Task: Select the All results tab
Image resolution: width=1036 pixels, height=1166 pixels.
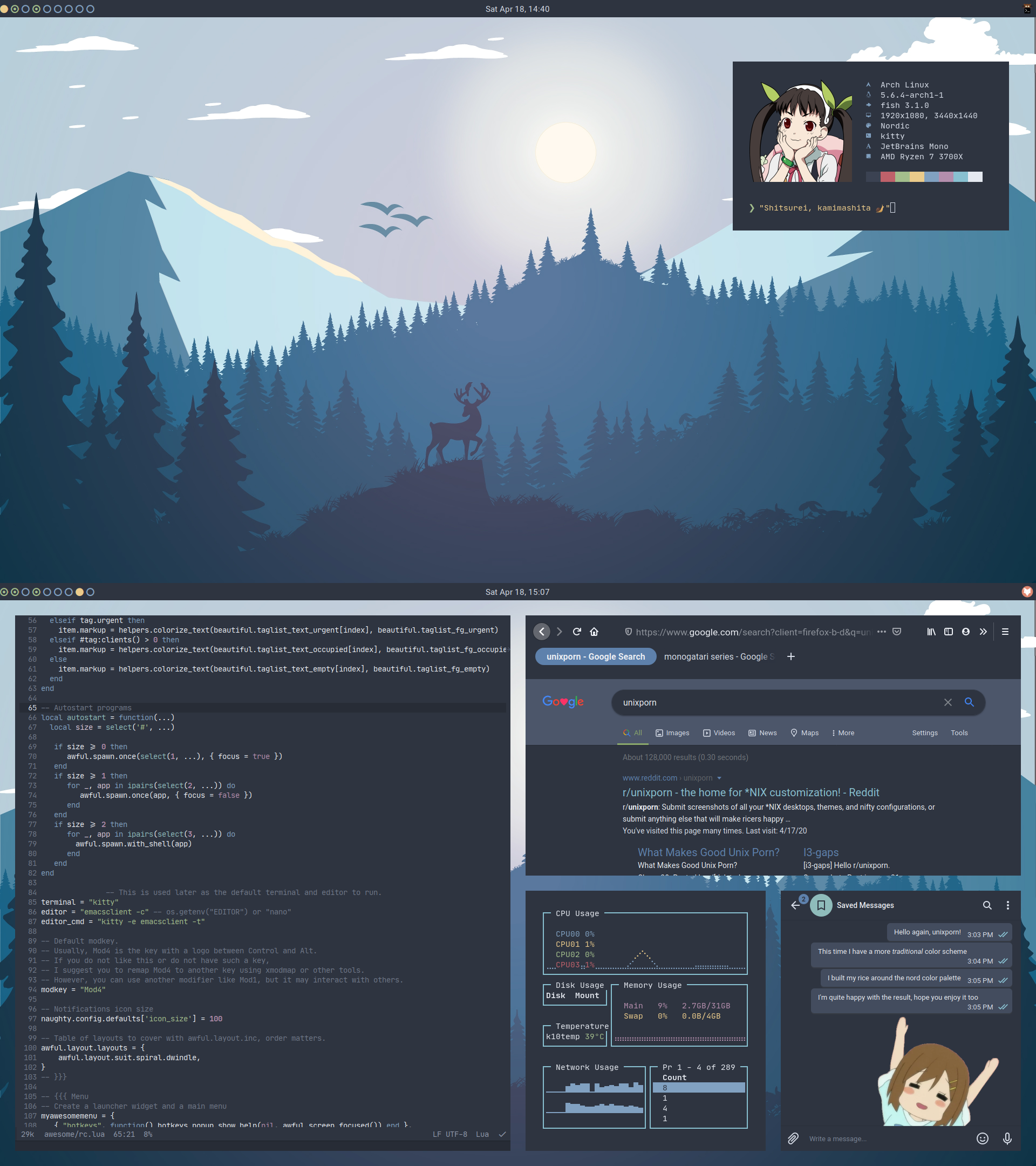Action: 632,733
